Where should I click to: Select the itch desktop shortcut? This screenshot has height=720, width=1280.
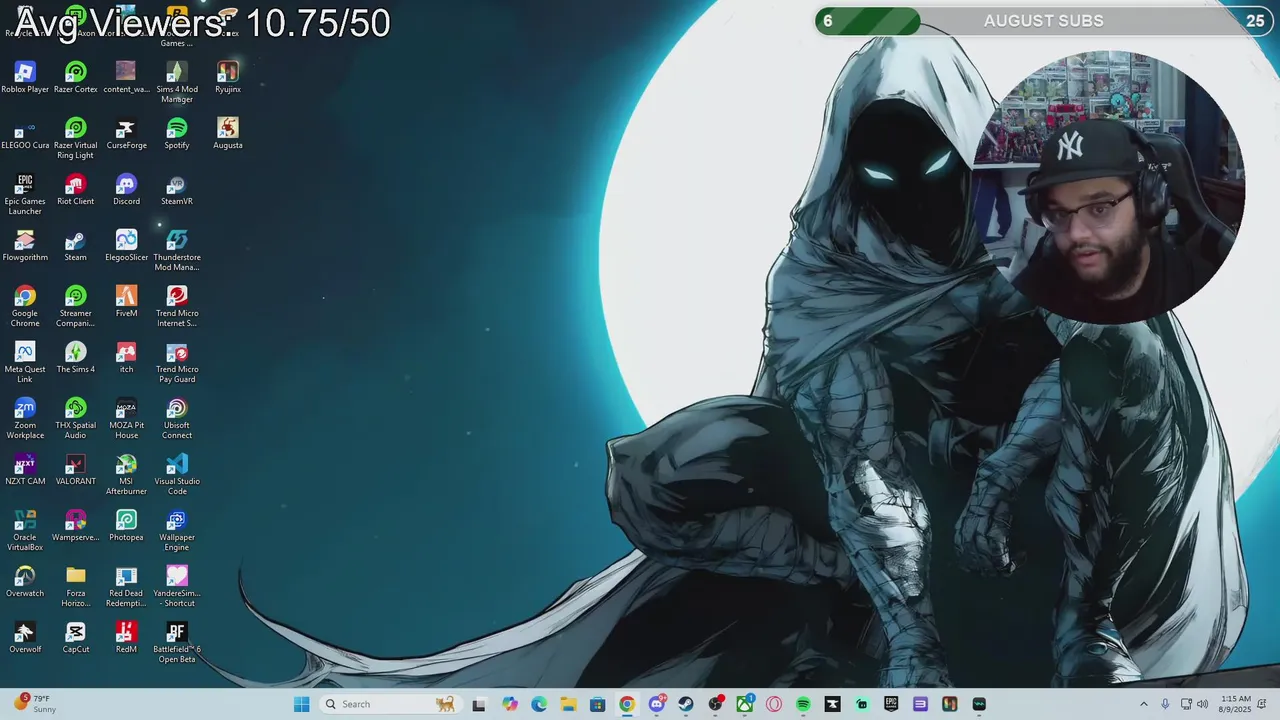126,358
